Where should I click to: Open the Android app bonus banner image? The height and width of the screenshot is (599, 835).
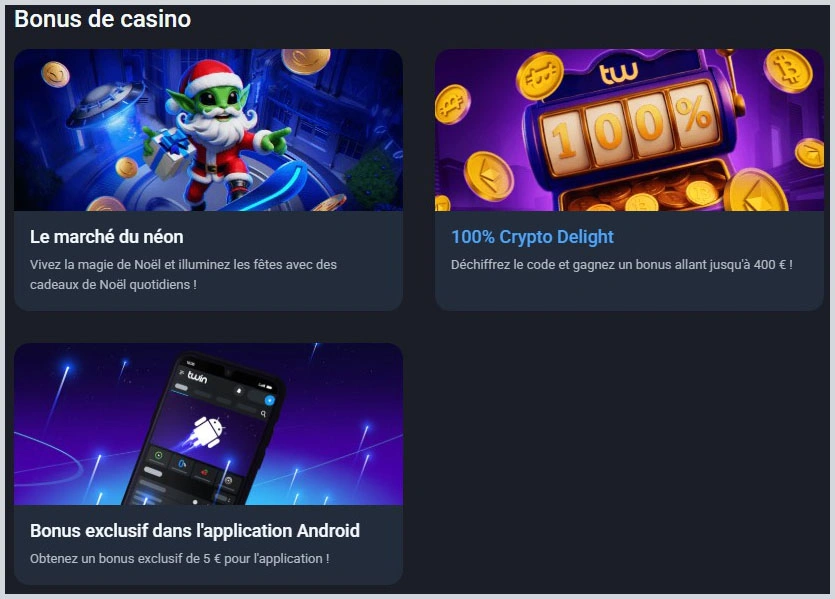[208, 424]
